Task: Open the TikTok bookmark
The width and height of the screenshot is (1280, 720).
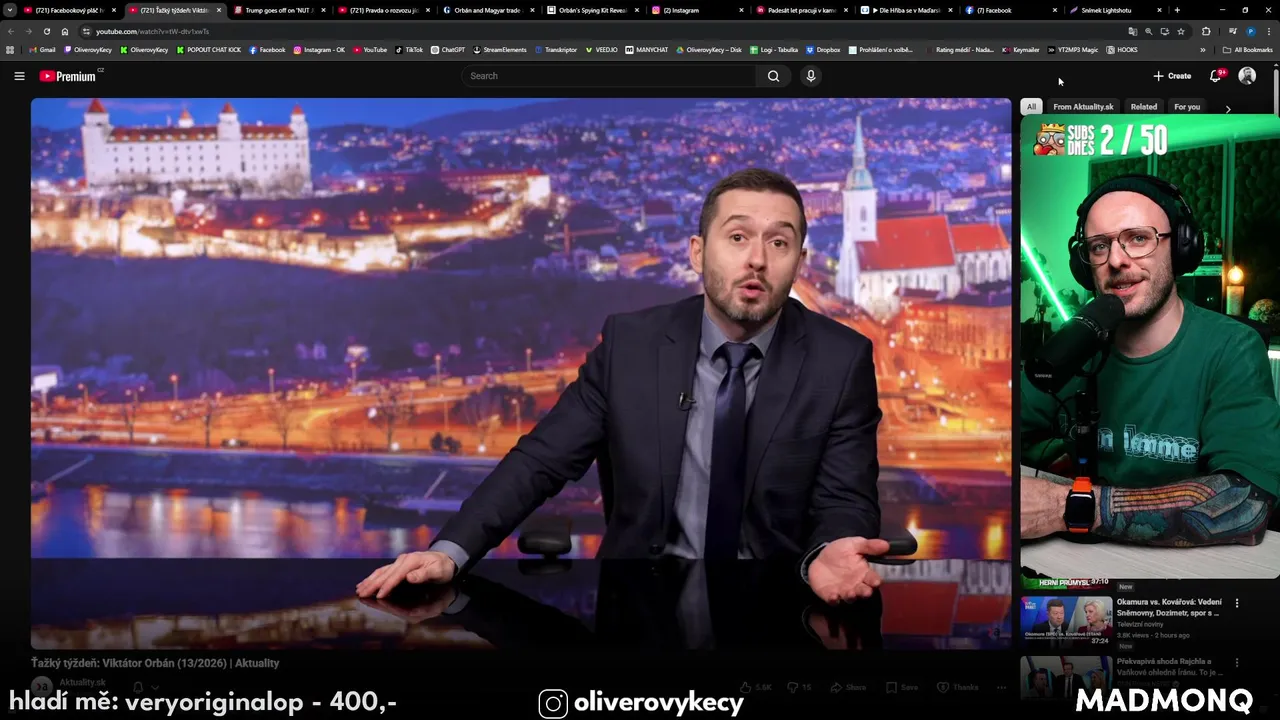Action: click(409, 49)
